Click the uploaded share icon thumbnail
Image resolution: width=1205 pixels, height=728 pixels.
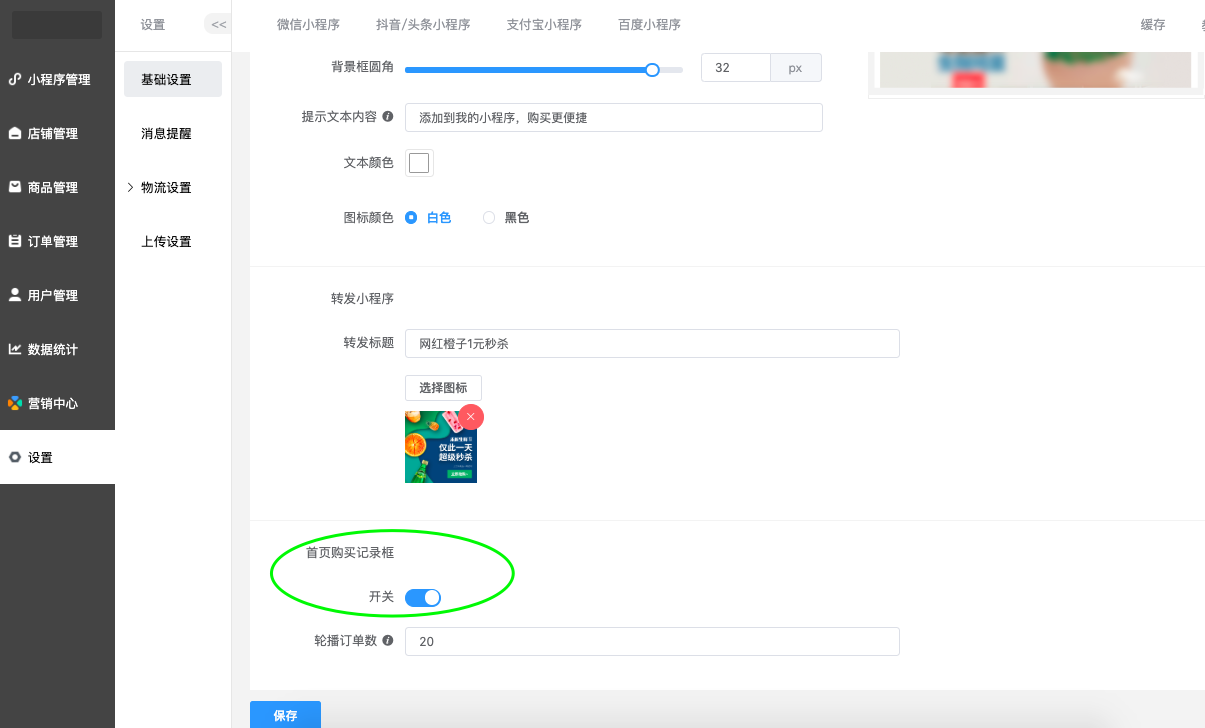[441, 447]
